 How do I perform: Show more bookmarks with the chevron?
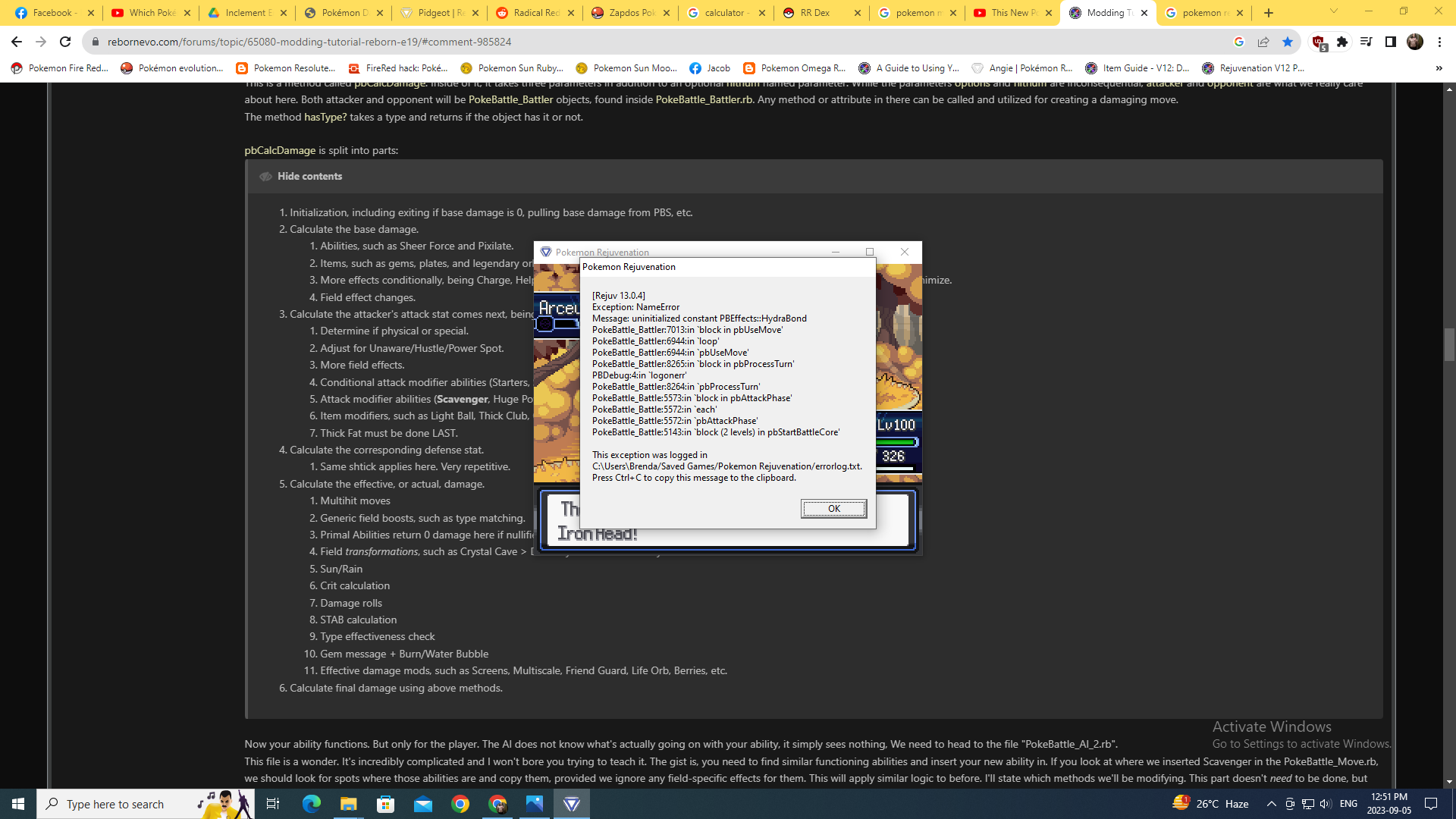click(1439, 68)
